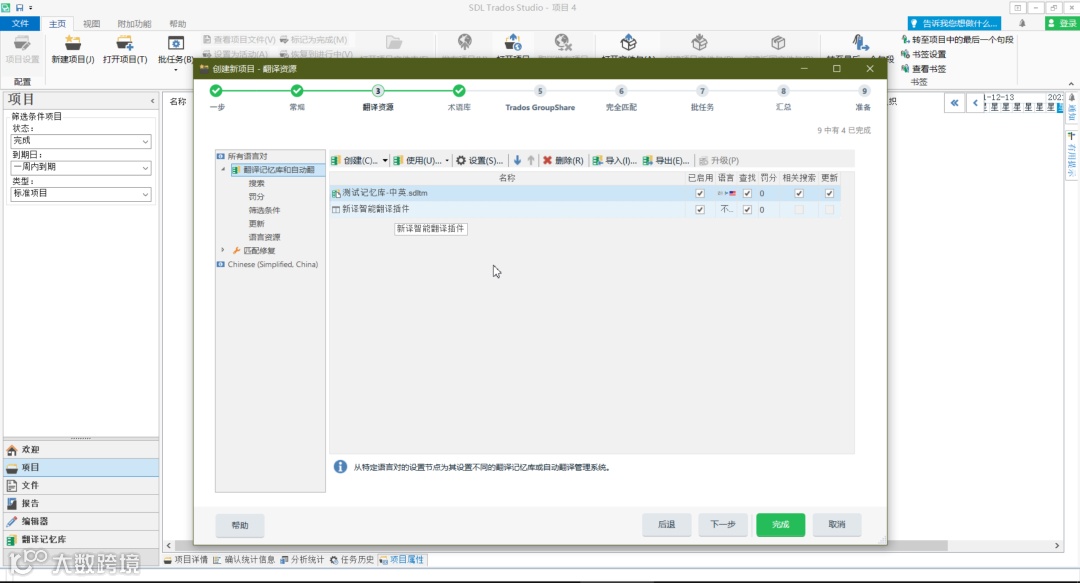Open the Project Details (项目详情) bottom tab
Image resolution: width=1080 pixels, height=583 pixels.
click(186, 560)
